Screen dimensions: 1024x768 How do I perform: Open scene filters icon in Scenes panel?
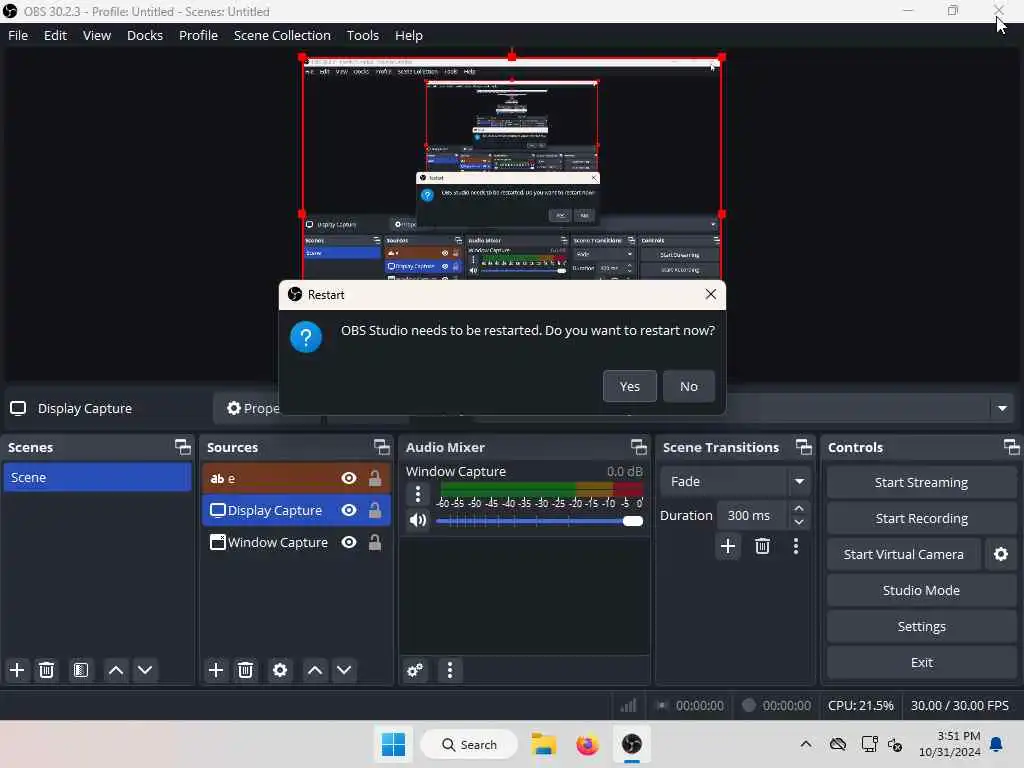tap(81, 670)
